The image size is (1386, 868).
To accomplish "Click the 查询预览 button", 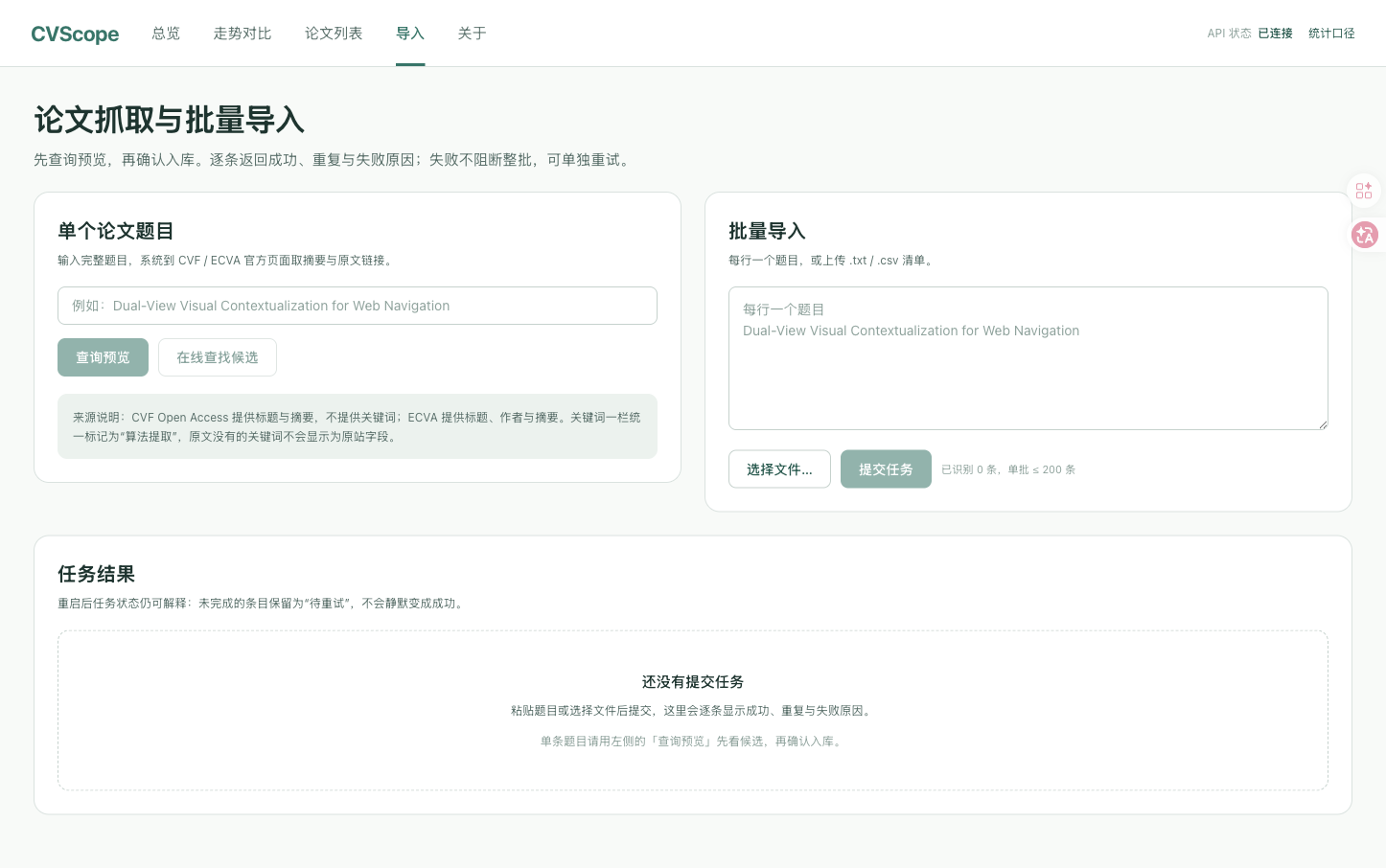I will 103,357.
